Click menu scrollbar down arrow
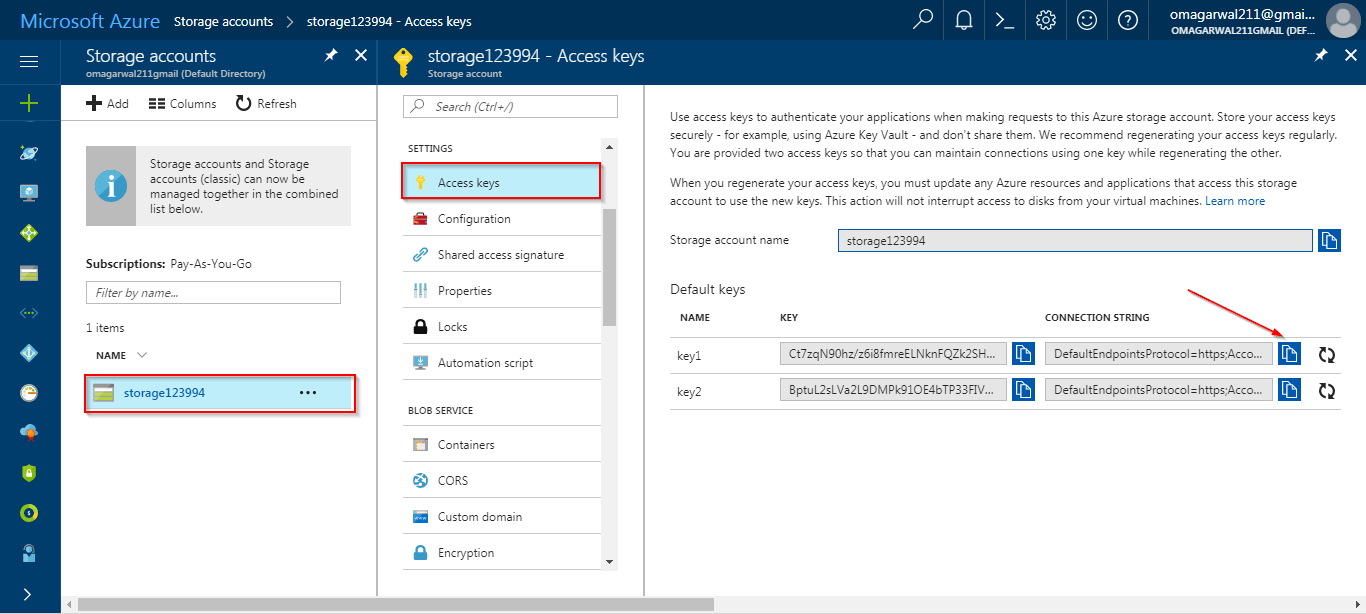This screenshot has width=1366, height=614. (x=610, y=561)
